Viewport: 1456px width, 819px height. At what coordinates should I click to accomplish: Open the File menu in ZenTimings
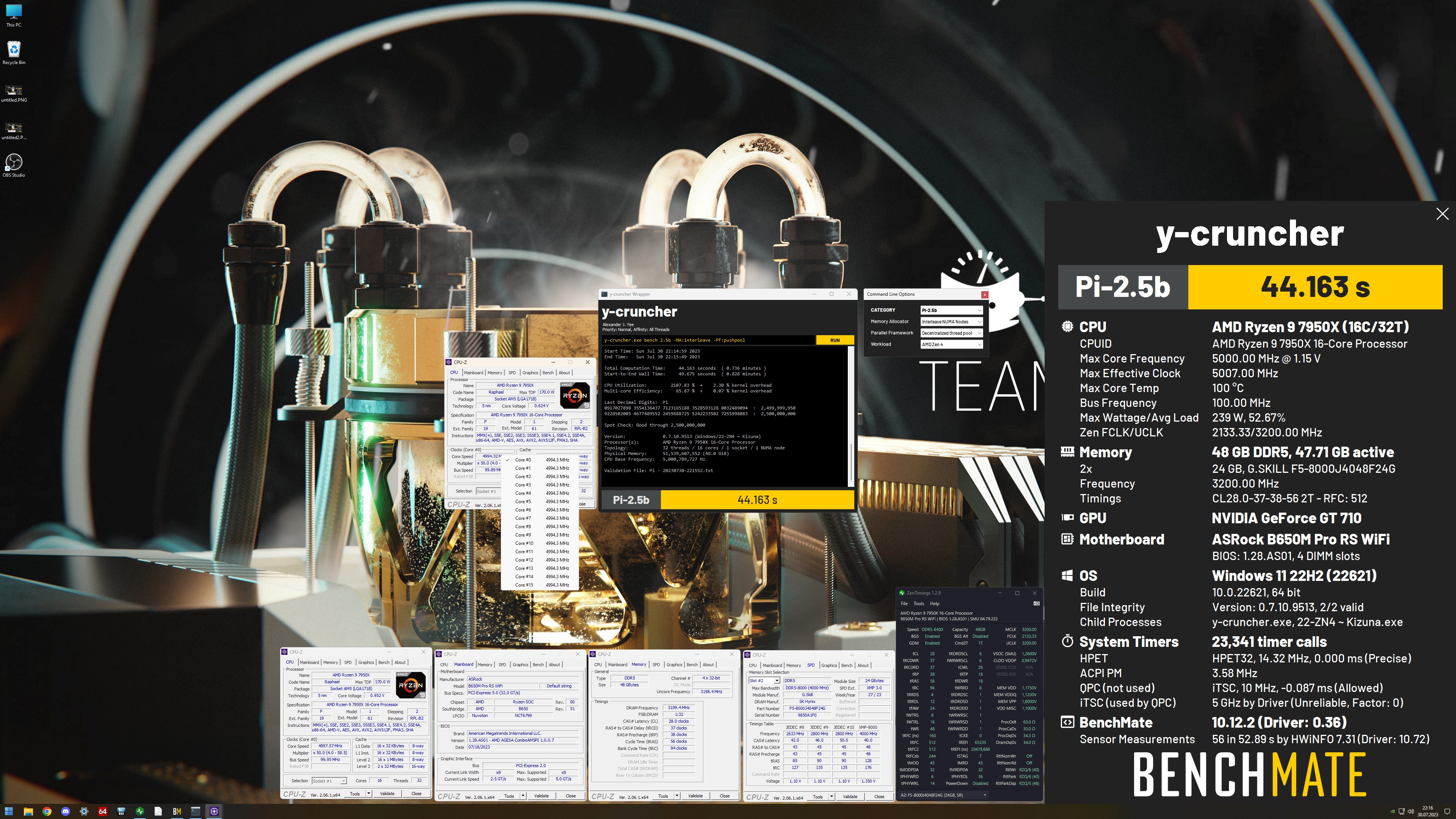(904, 604)
